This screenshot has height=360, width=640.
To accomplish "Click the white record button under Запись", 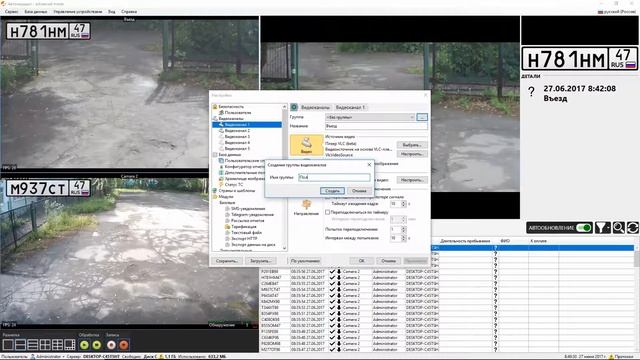I will point(111,345).
